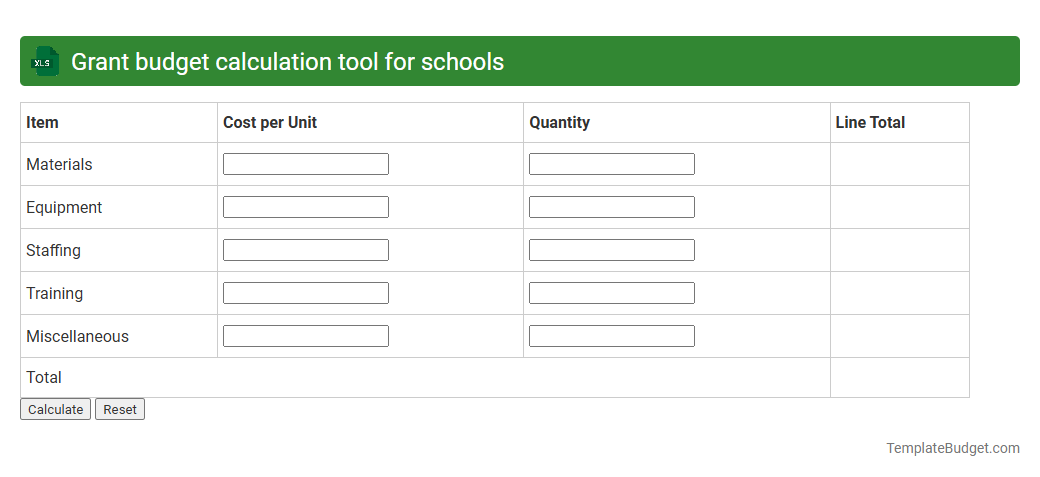Click the Materials quantity field
Screen dimensions: 1040x477
click(x=612, y=164)
